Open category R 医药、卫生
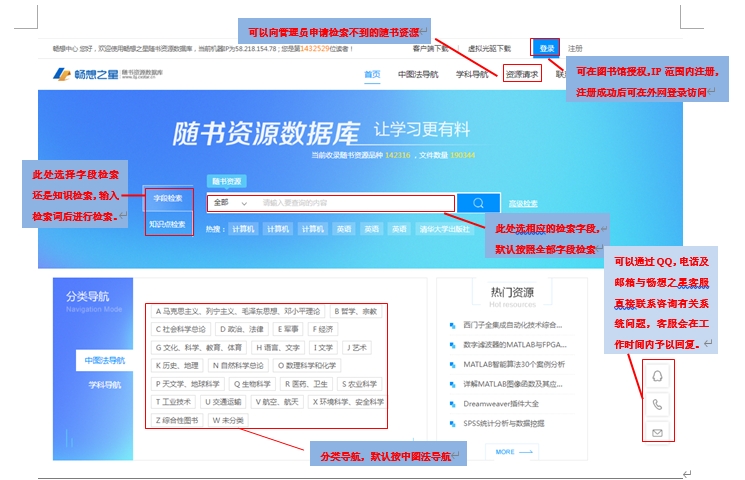The height and width of the screenshot is (480, 745). click(306, 384)
